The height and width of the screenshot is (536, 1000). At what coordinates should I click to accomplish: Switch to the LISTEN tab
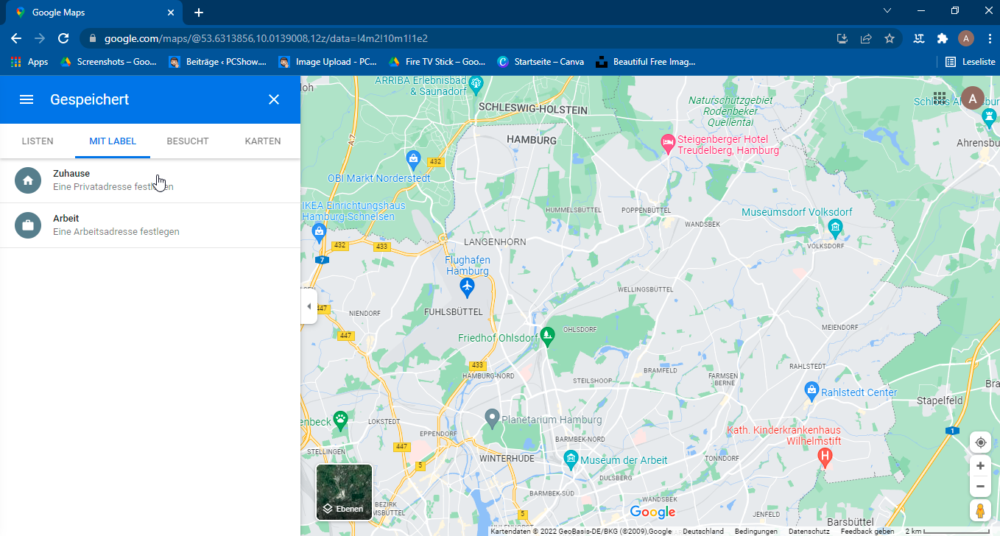(x=38, y=141)
